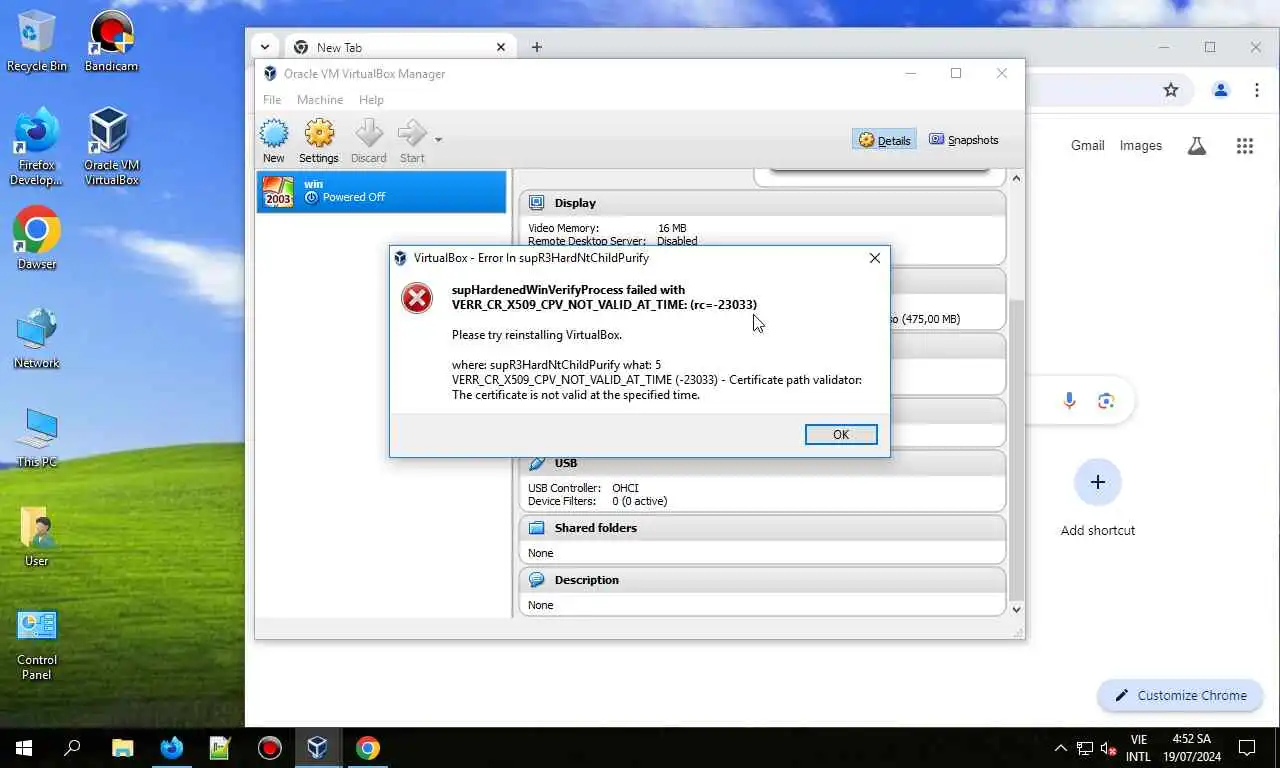Close the VirtualBox error dialog
This screenshot has width=1280, height=768.
coord(875,258)
